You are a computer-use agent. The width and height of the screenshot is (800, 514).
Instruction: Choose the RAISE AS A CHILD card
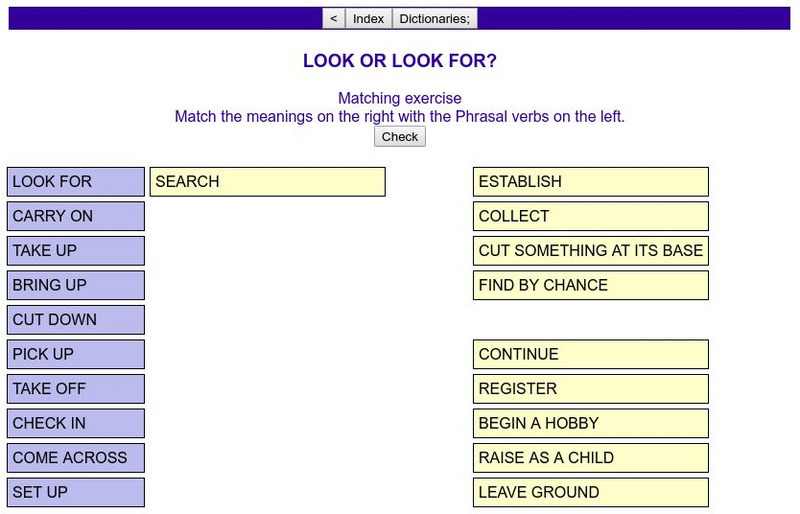point(590,458)
